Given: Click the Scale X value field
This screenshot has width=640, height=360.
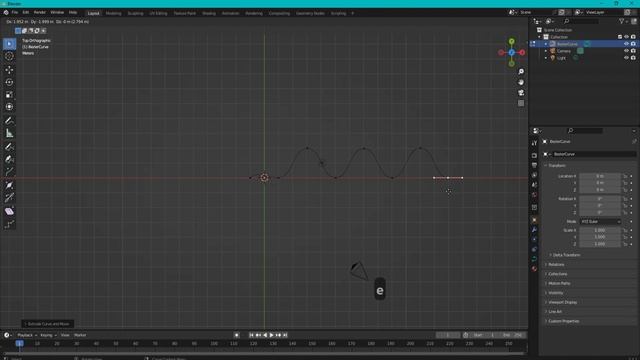Looking at the screenshot, I should [600, 230].
